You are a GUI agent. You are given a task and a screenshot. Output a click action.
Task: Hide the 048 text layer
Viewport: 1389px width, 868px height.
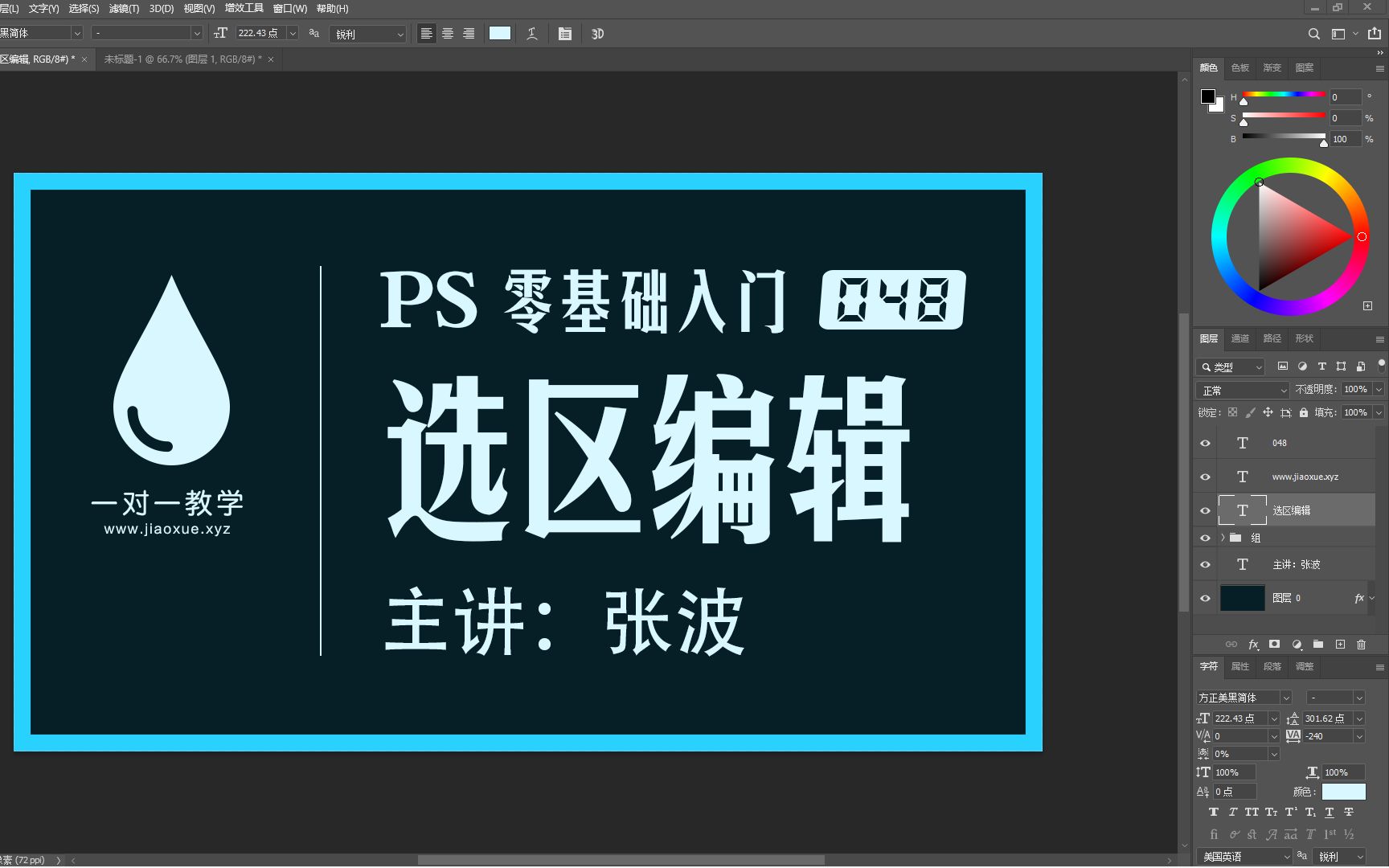click(x=1205, y=443)
